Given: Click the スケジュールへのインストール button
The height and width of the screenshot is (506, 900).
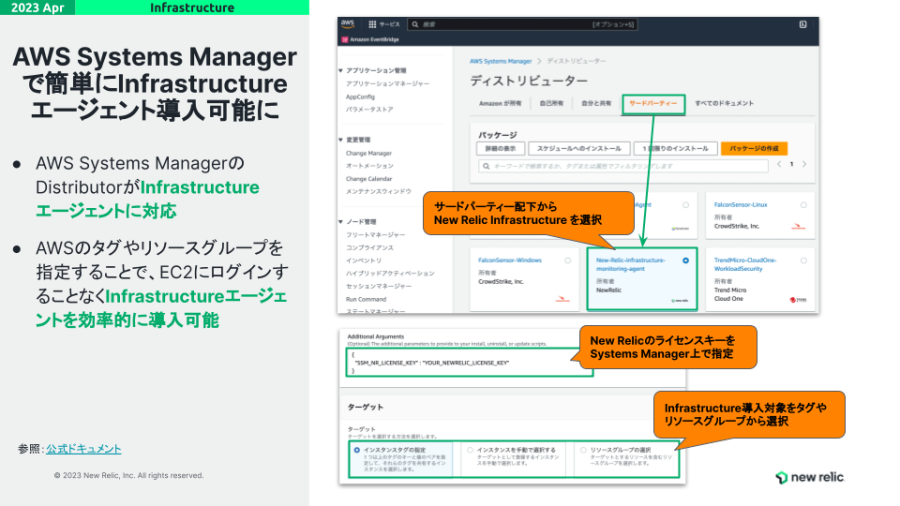Looking at the screenshot, I should (x=579, y=149).
